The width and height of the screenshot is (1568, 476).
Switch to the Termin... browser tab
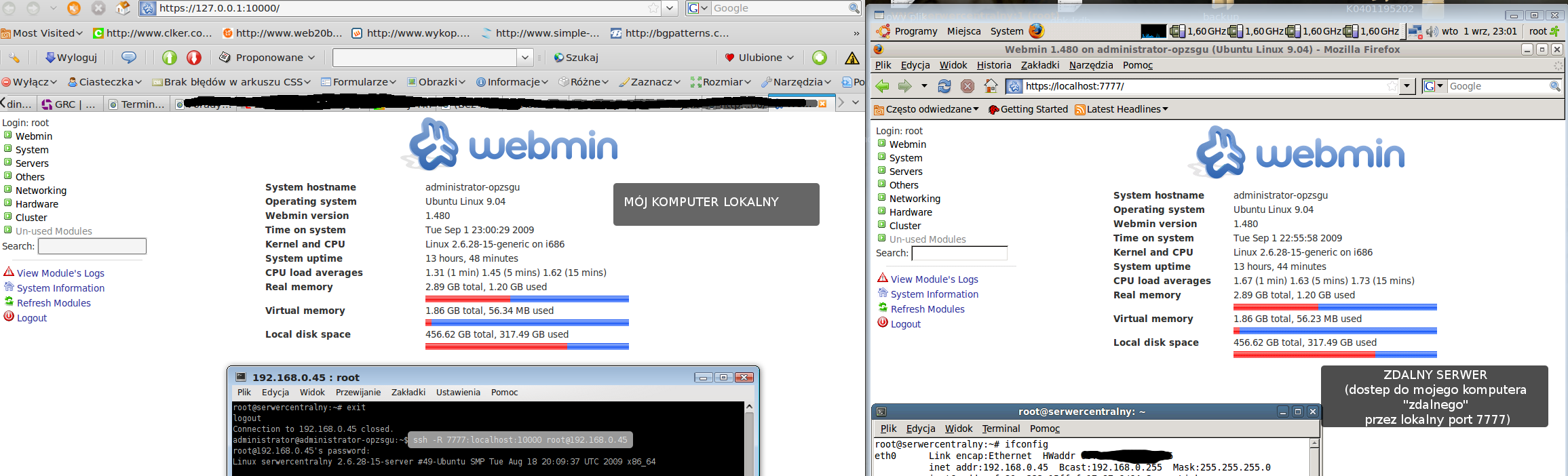coord(136,104)
